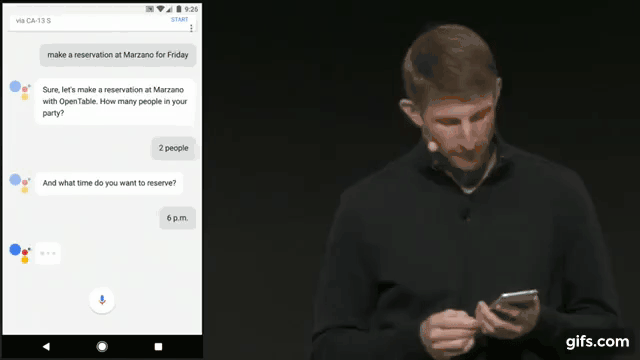The width and height of the screenshot is (640, 360).
Task: Tap the Google Assistant logo beside typing indicator
Action: click(x=20, y=253)
